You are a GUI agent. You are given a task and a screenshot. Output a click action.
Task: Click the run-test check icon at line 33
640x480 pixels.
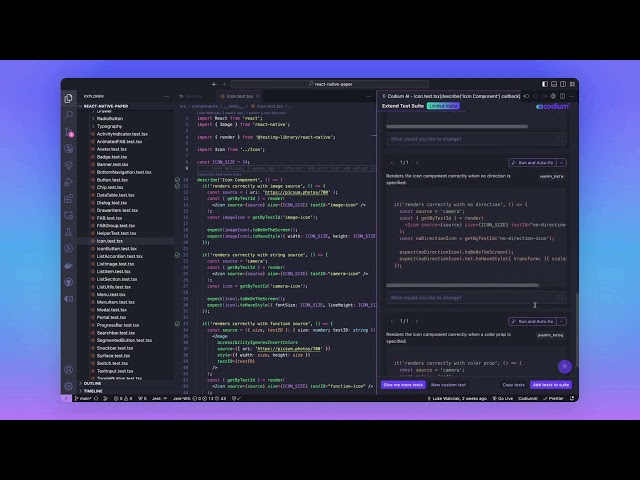pos(177,324)
